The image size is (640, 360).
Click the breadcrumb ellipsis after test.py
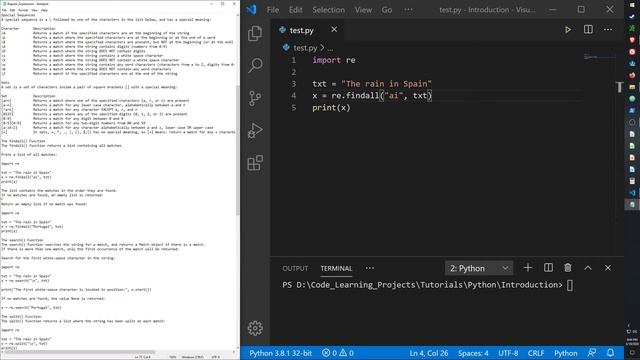coord(330,49)
